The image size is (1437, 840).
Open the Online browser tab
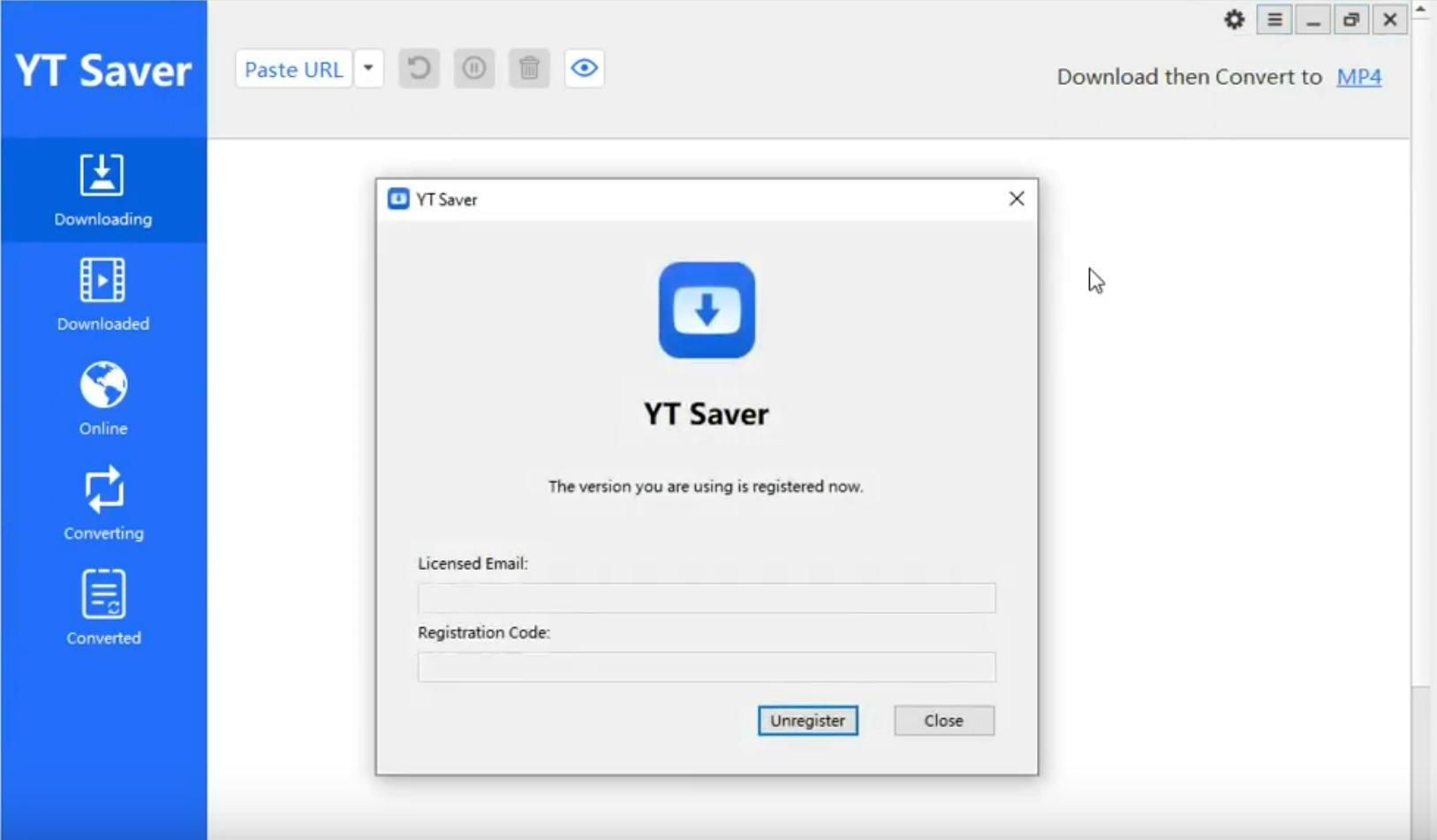coord(103,399)
